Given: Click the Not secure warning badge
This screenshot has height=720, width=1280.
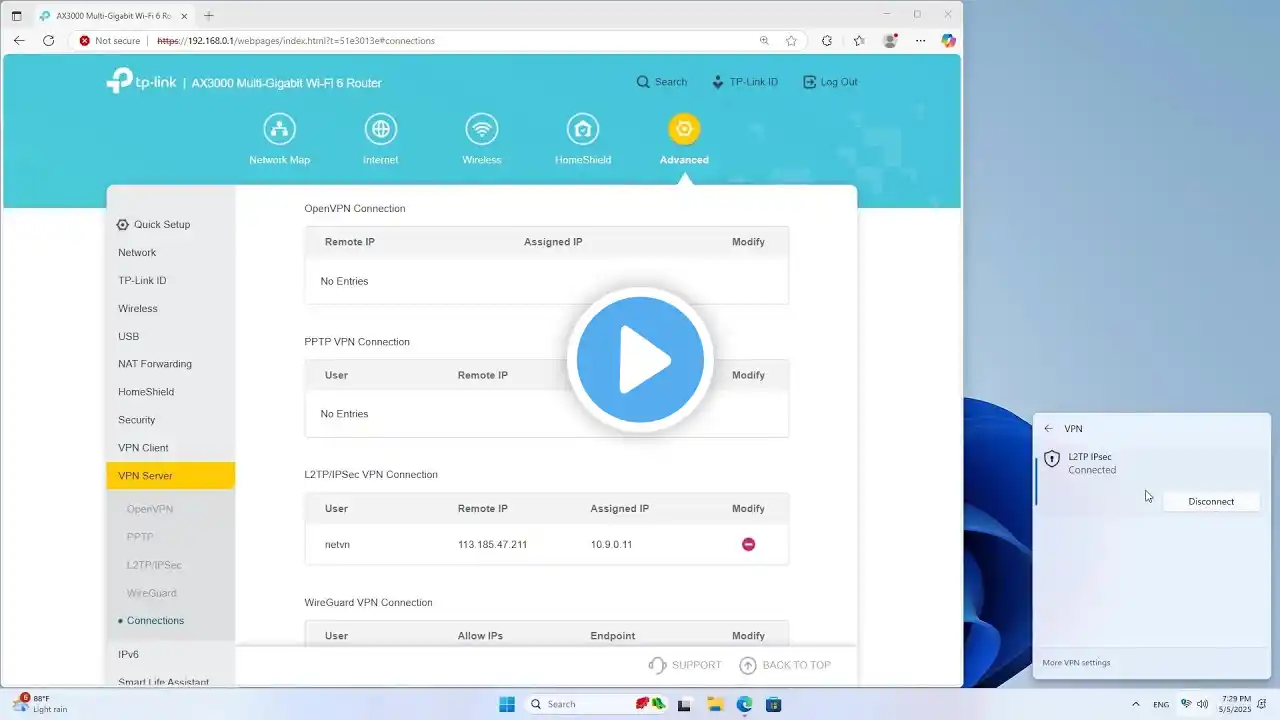Looking at the screenshot, I should (110, 41).
